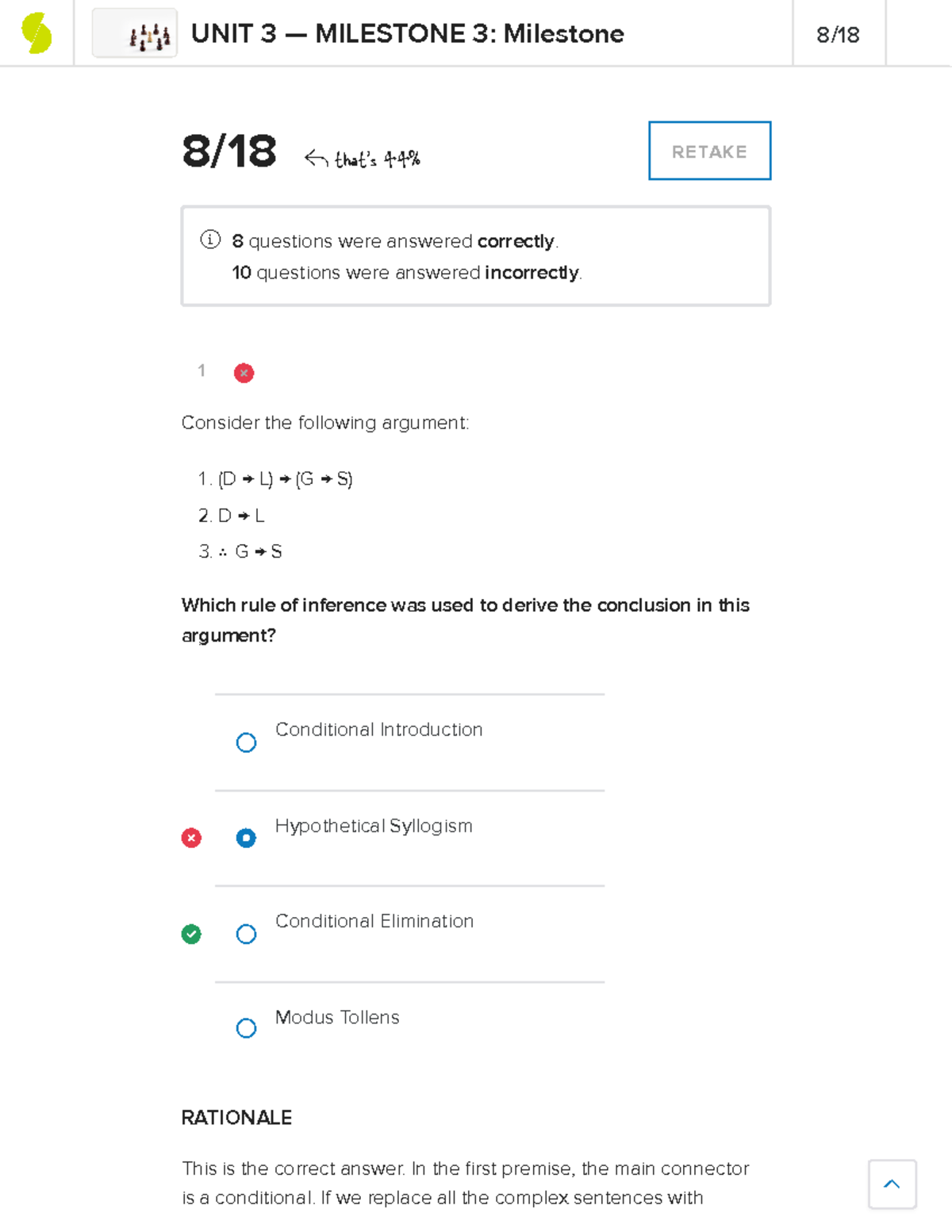Click the score summary box listing correct answers

pyautogui.click(x=476, y=254)
